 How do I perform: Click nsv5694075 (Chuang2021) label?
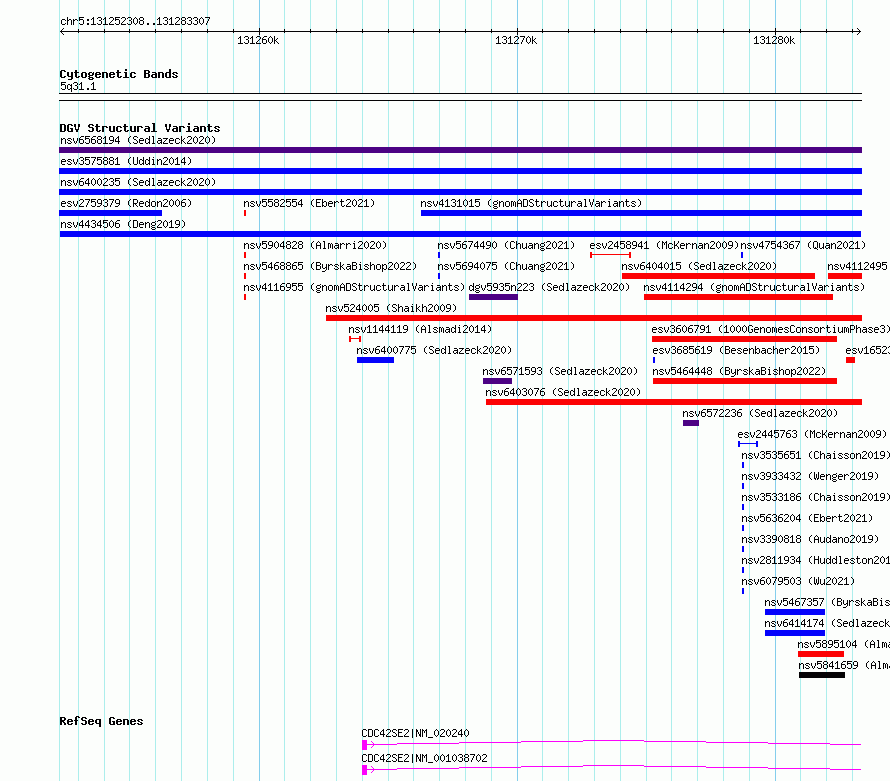[506, 266]
